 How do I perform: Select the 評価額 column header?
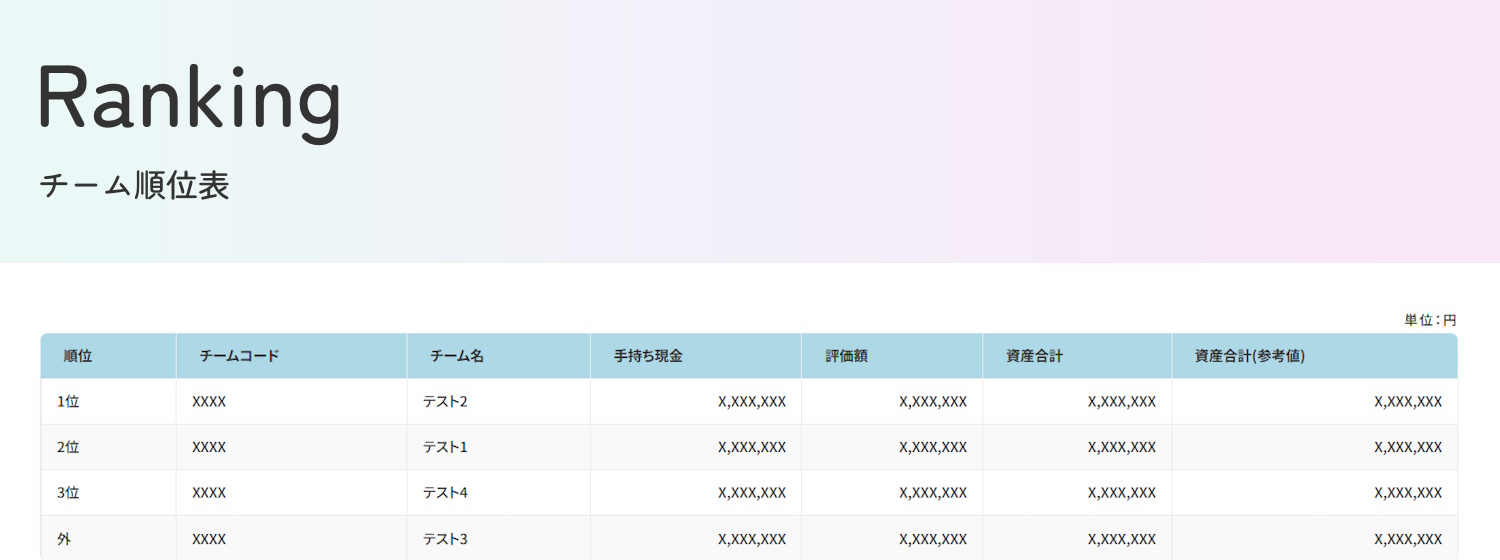846,356
